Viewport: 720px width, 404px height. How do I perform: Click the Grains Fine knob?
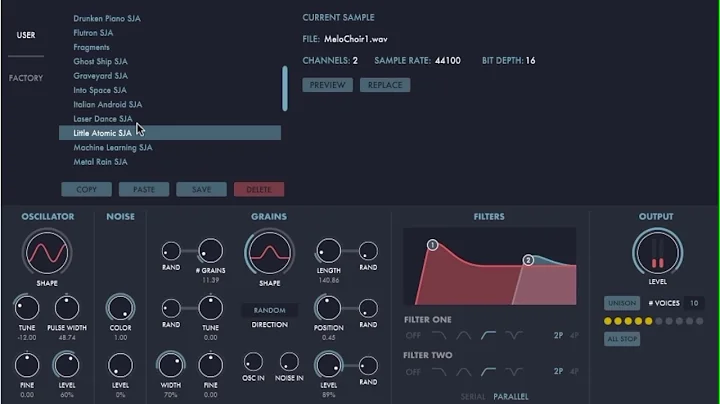(x=210, y=365)
